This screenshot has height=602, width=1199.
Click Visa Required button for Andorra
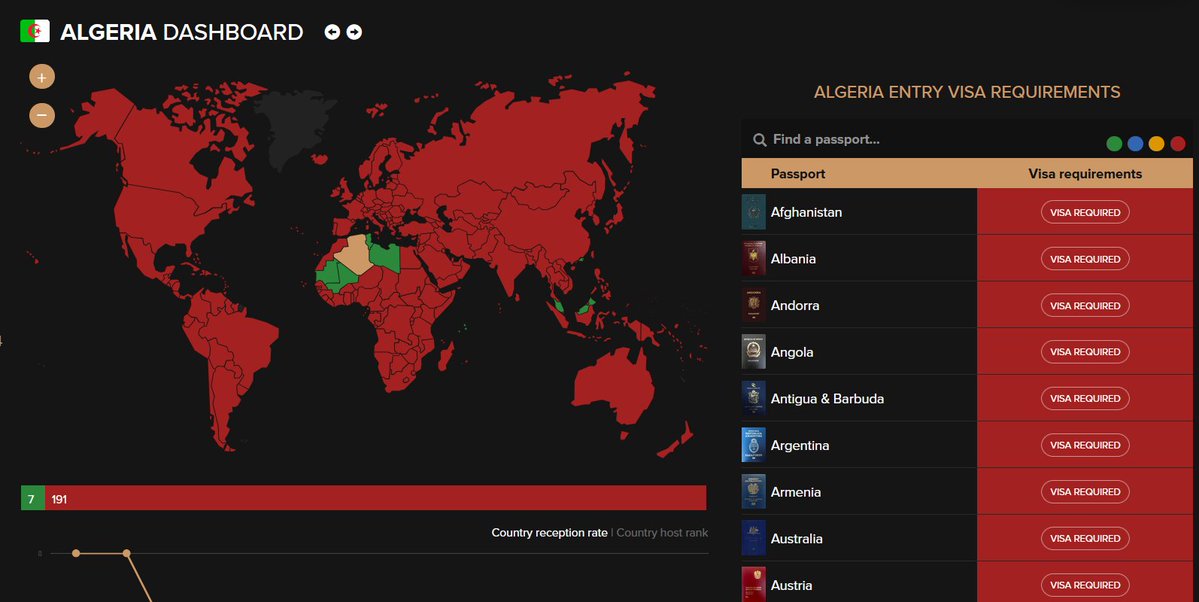1085,305
